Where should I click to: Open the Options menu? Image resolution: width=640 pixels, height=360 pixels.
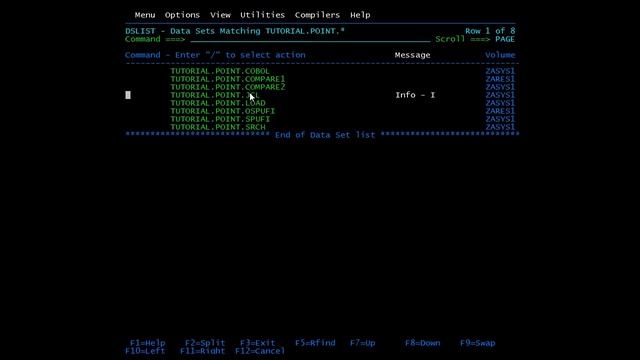(x=182, y=15)
